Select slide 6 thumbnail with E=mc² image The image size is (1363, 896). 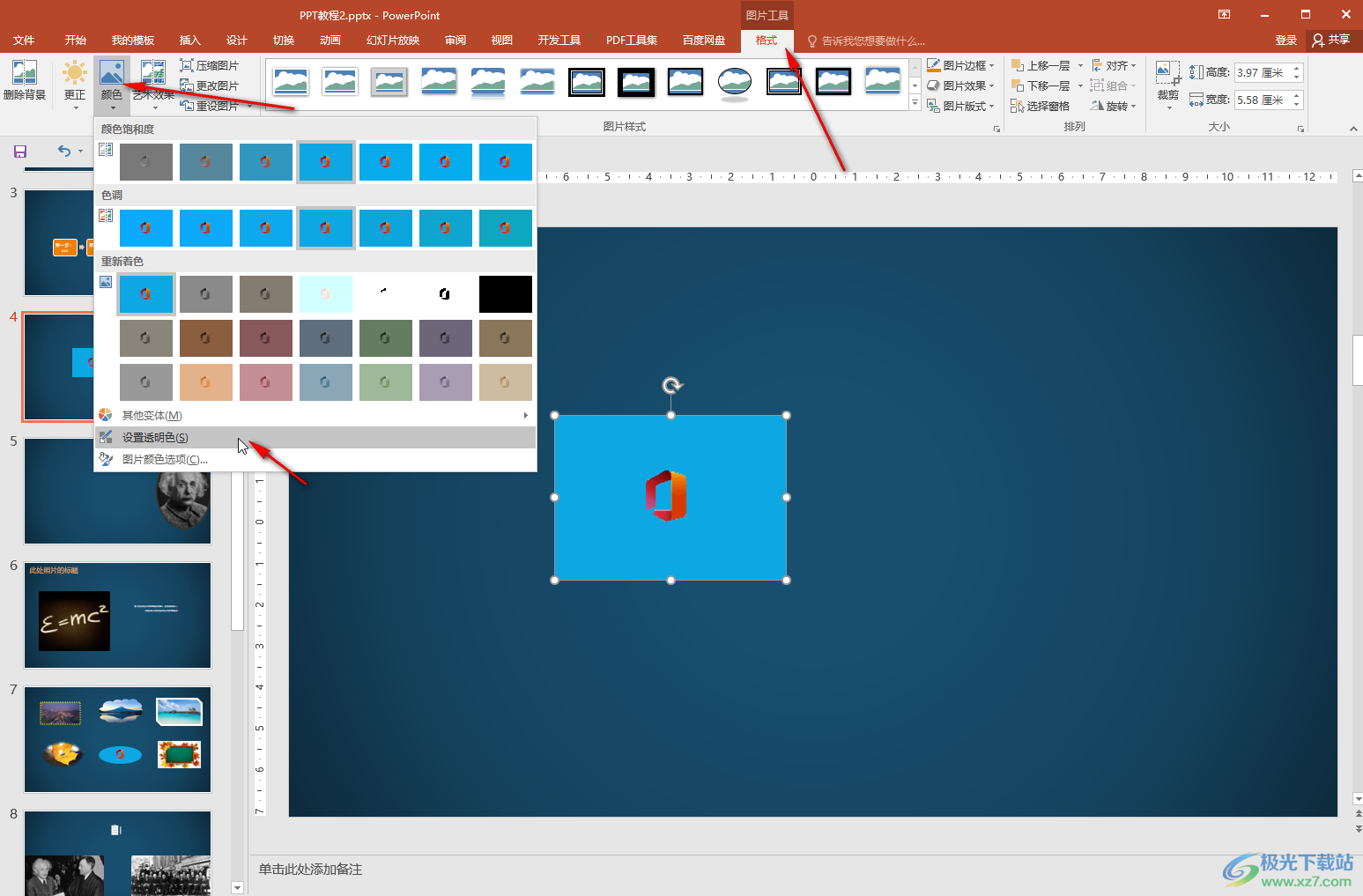pyautogui.click(x=118, y=615)
